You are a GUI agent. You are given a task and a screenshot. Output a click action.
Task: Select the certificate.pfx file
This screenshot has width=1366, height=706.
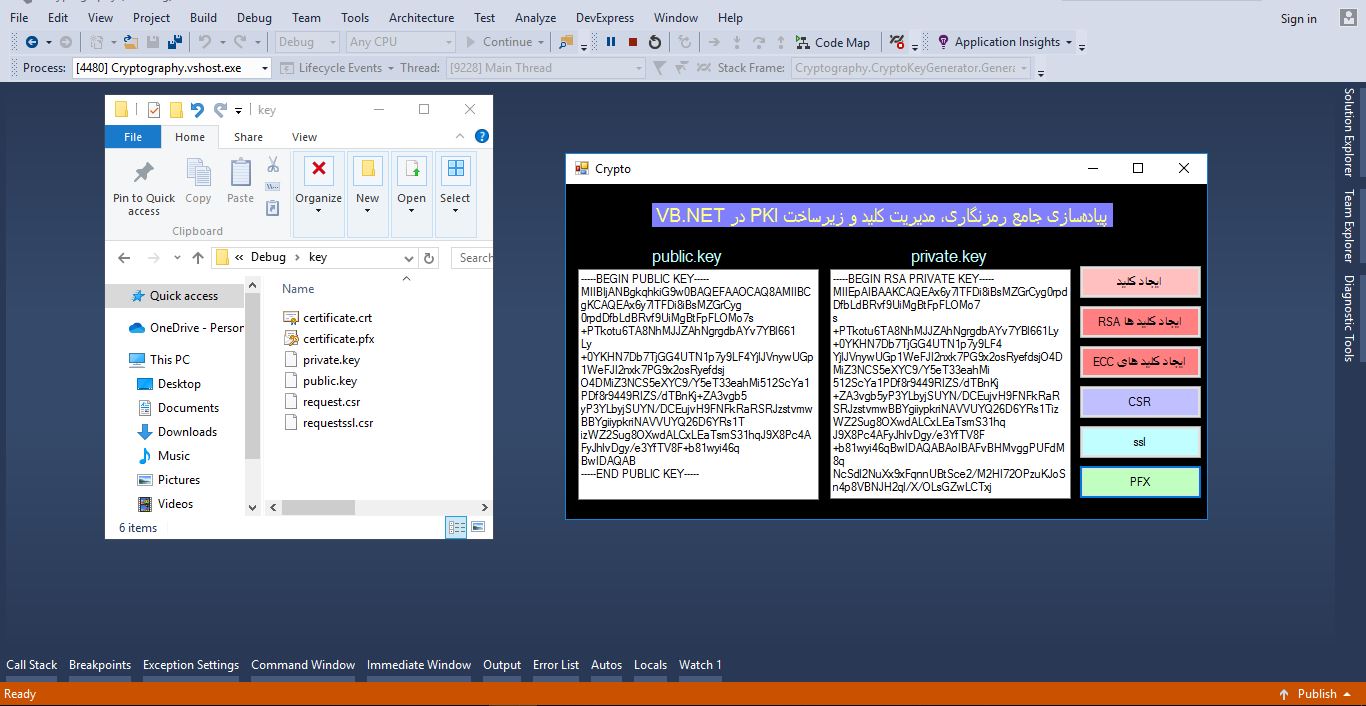[x=338, y=339]
